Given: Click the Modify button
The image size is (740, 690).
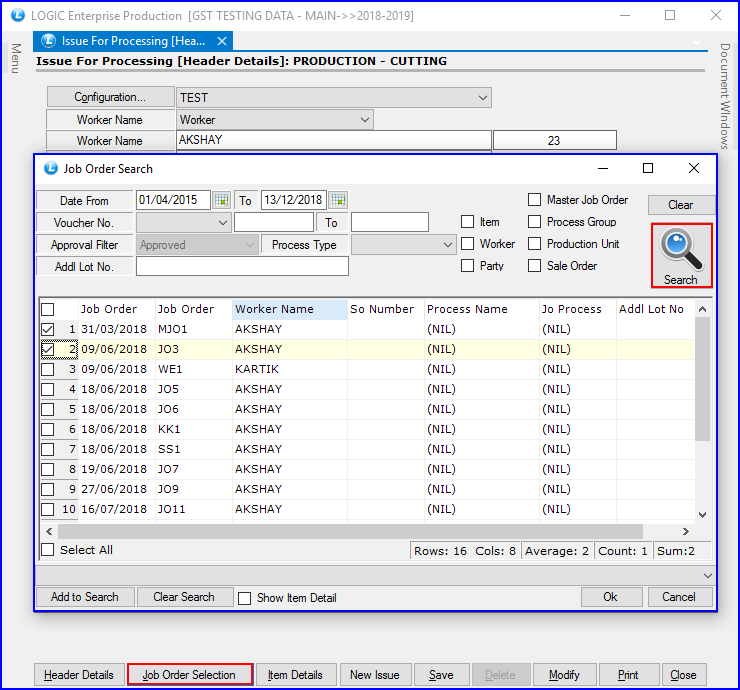Looking at the screenshot, I should [x=564, y=675].
